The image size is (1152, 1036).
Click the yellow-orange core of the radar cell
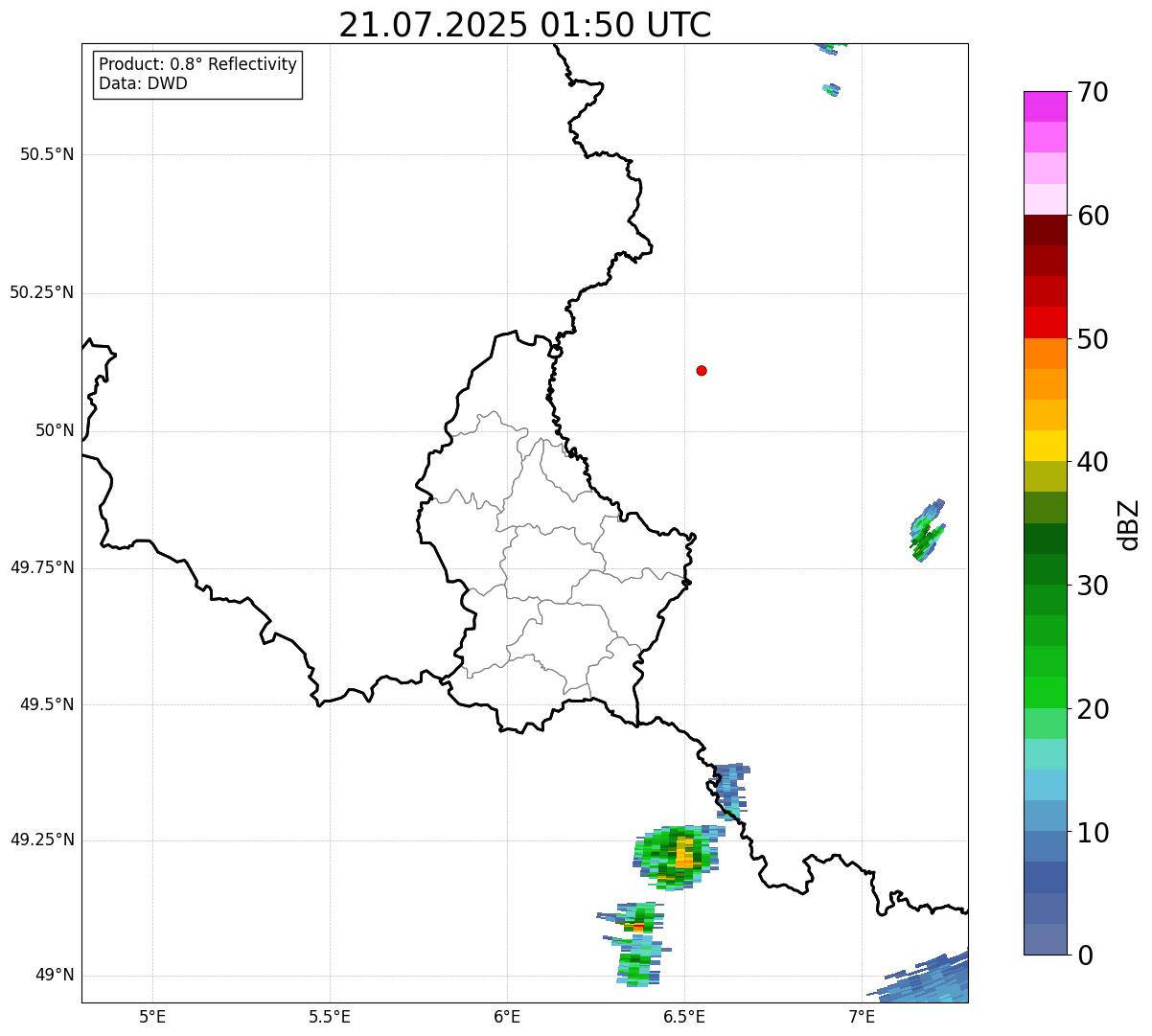click(x=683, y=852)
